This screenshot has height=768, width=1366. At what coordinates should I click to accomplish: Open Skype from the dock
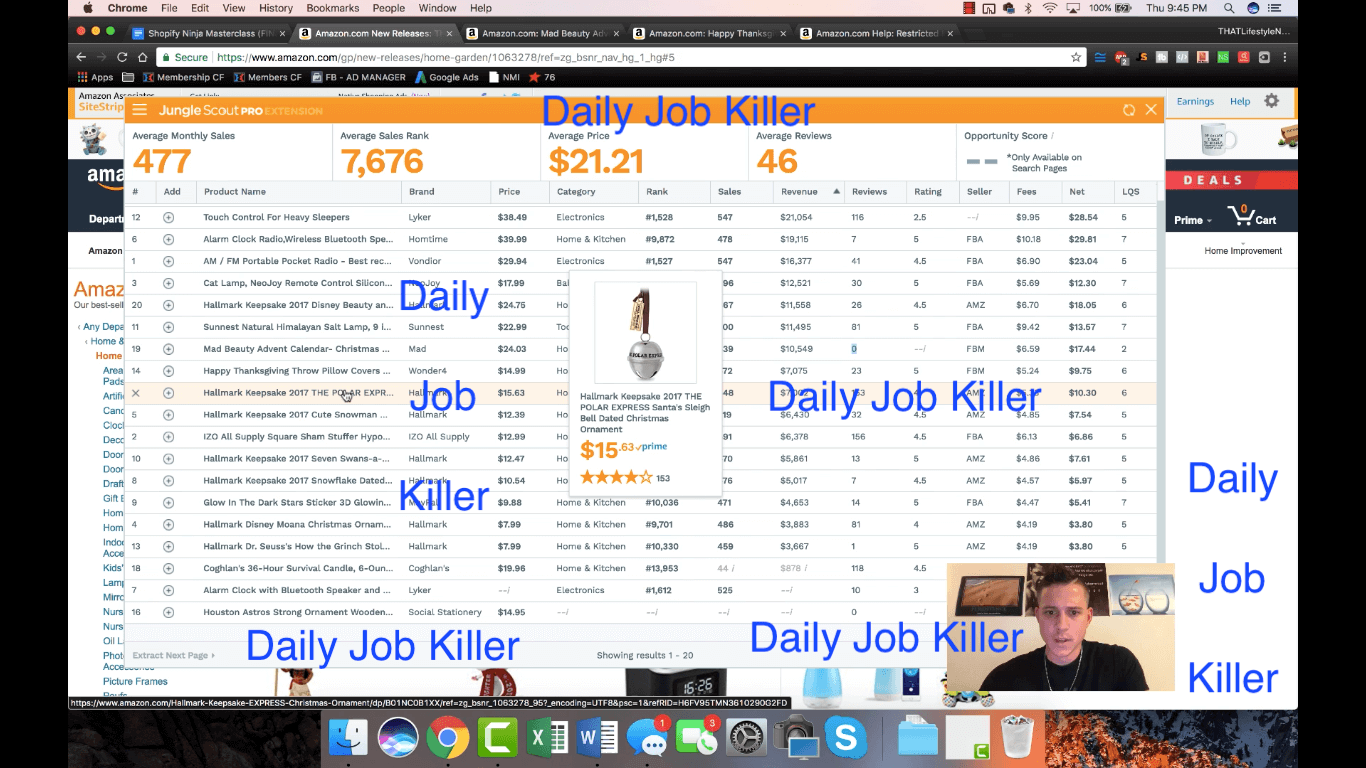845,738
